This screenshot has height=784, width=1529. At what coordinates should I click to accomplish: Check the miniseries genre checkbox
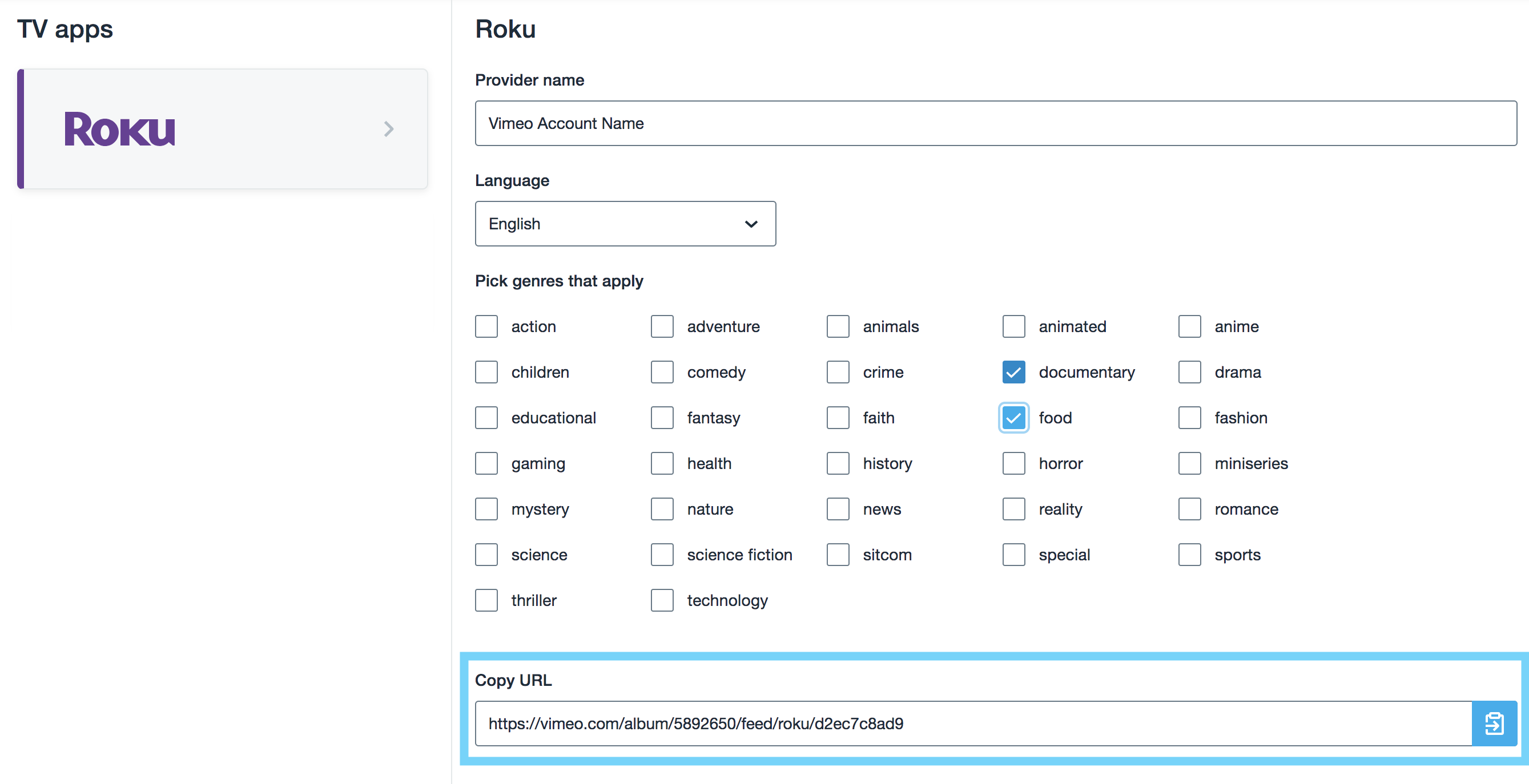point(1189,463)
